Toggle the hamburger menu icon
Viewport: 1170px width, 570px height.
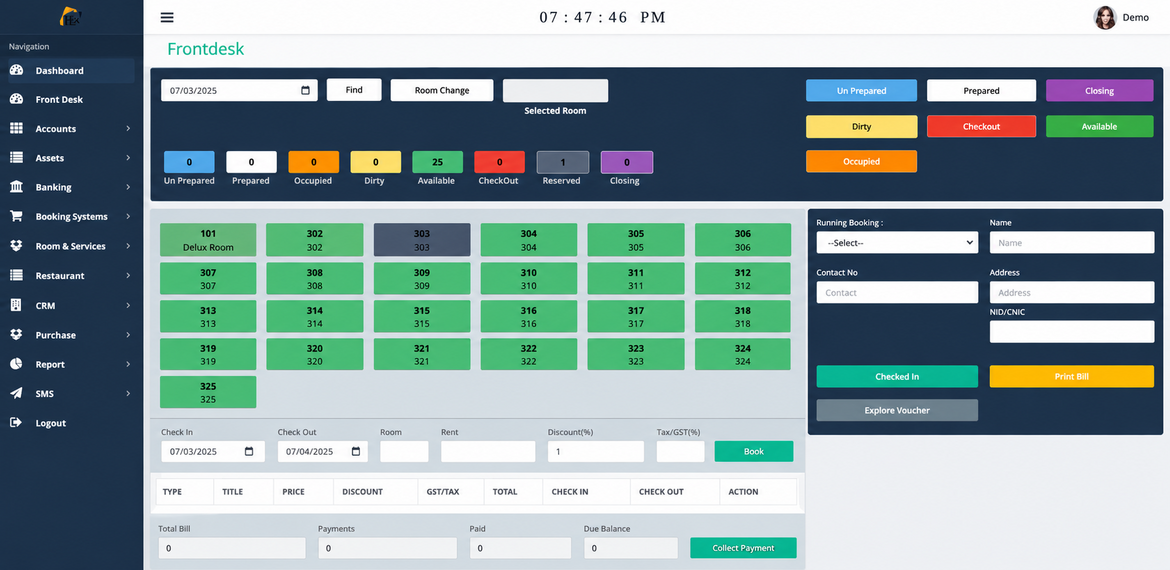pos(167,17)
